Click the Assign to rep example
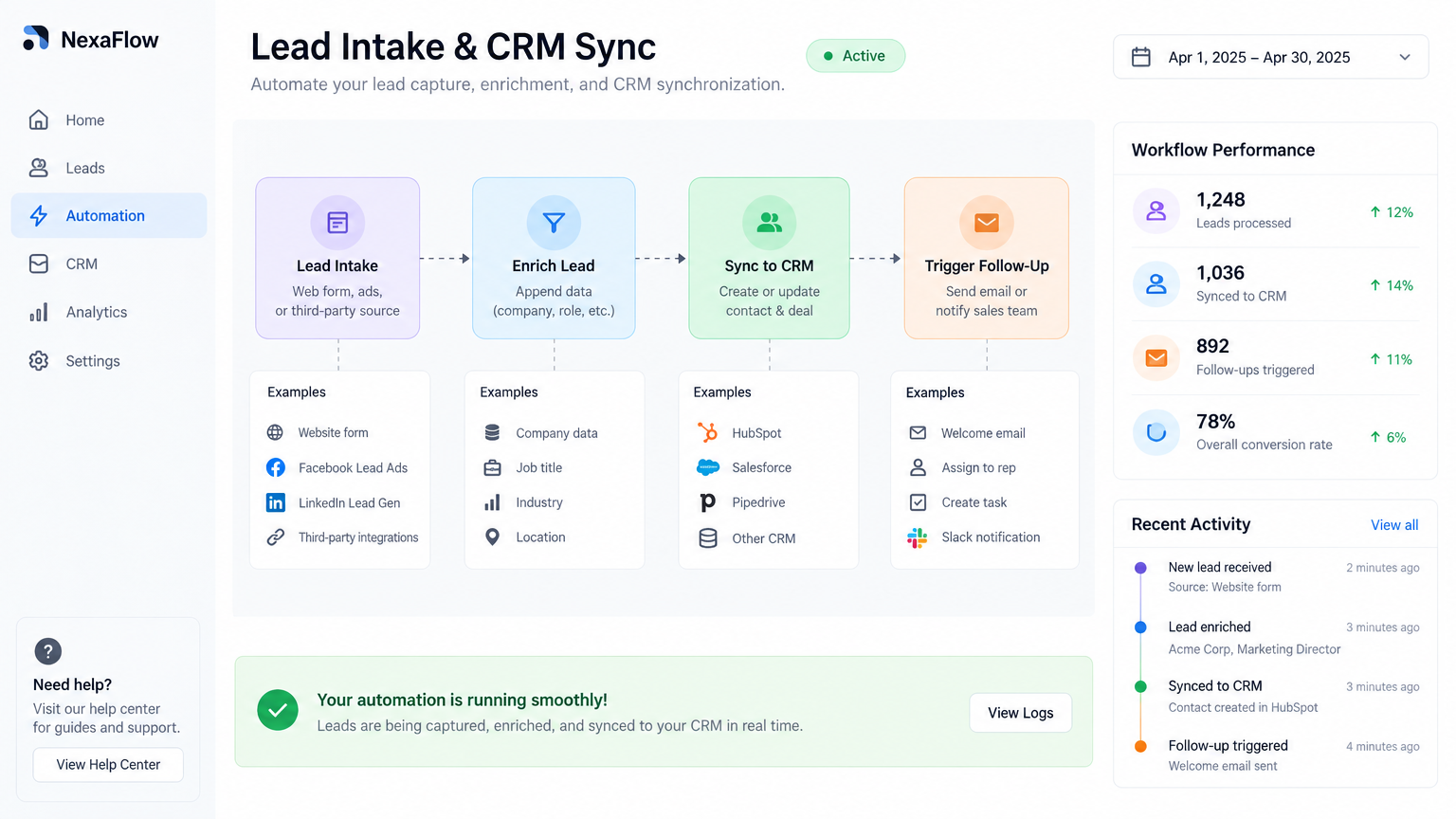Viewport: 1456px width, 819px height. (x=963, y=468)
